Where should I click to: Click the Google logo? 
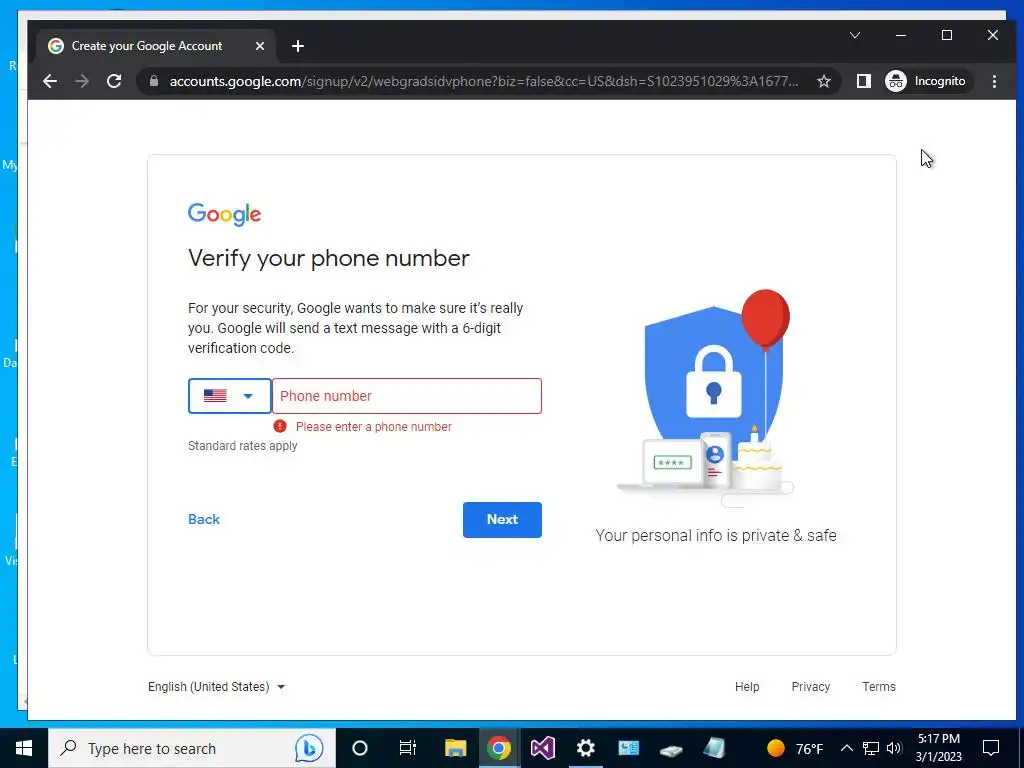(x=225, y=214)
